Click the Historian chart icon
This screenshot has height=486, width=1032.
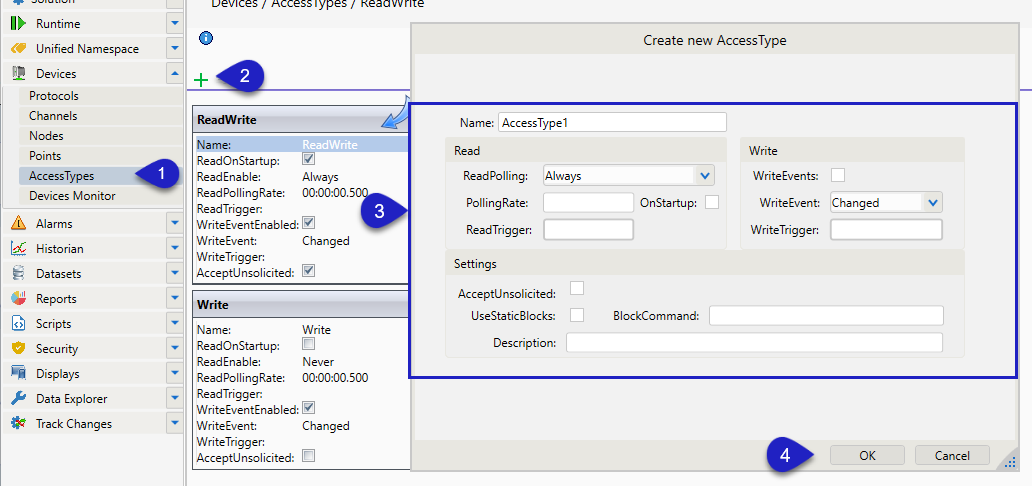tap(18, 249)
